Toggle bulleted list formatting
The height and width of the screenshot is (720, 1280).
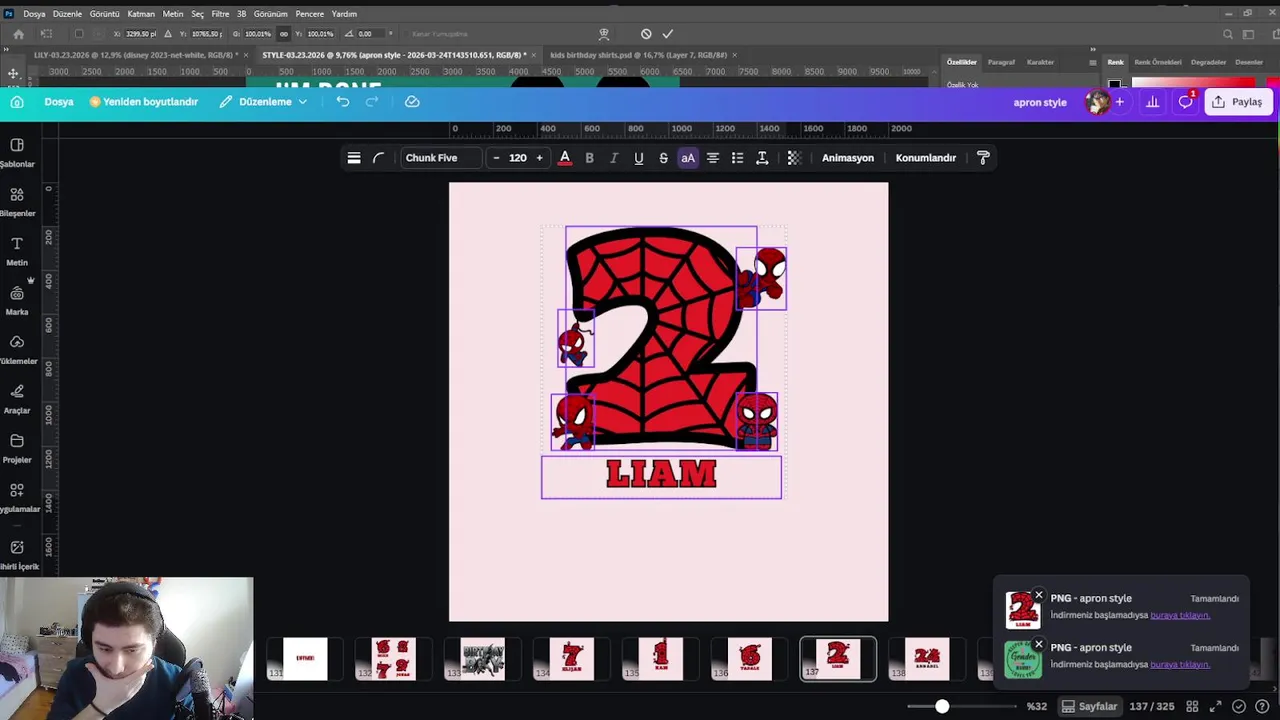[737, 158]
